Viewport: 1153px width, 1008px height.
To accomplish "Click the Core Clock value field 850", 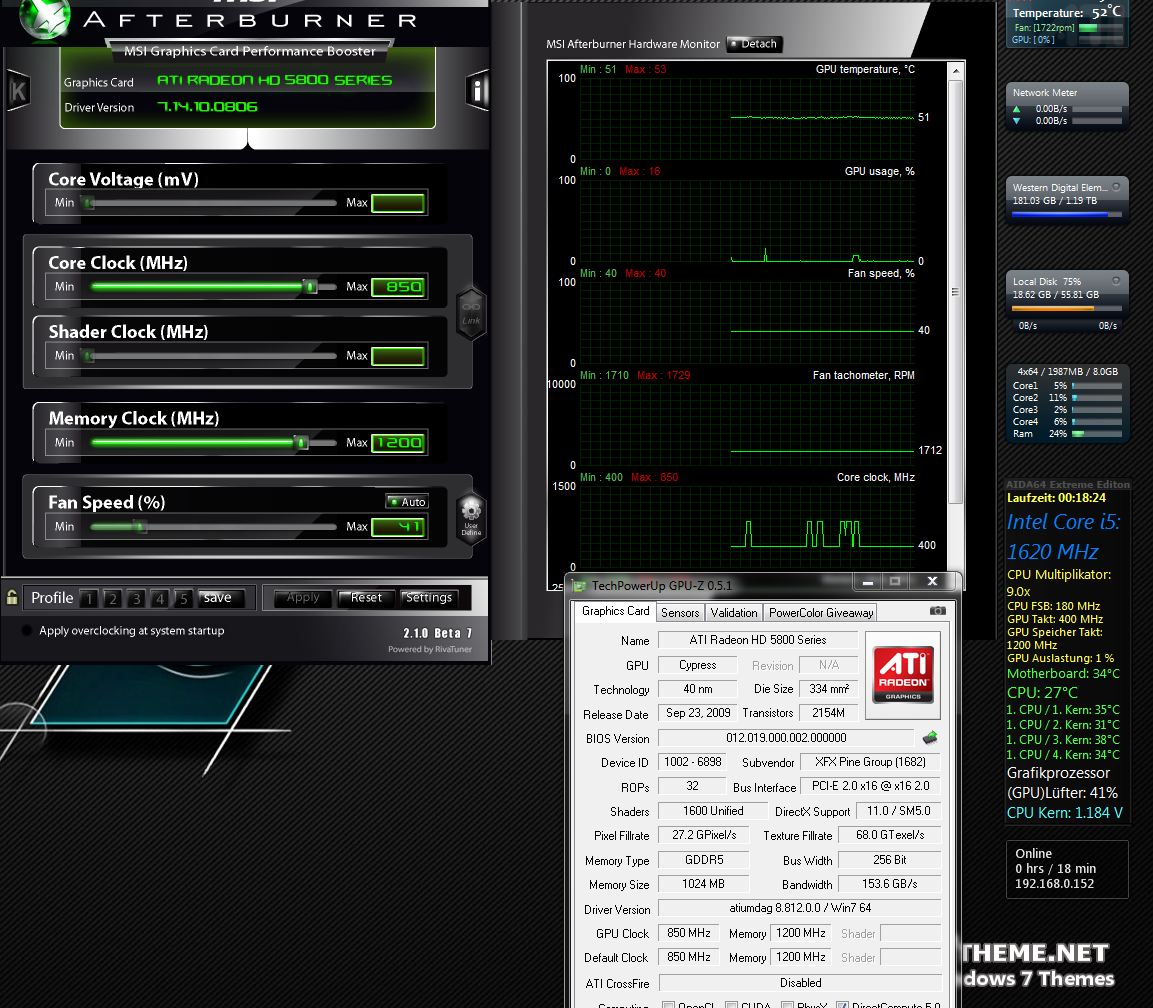I will [x=398, y=287].
